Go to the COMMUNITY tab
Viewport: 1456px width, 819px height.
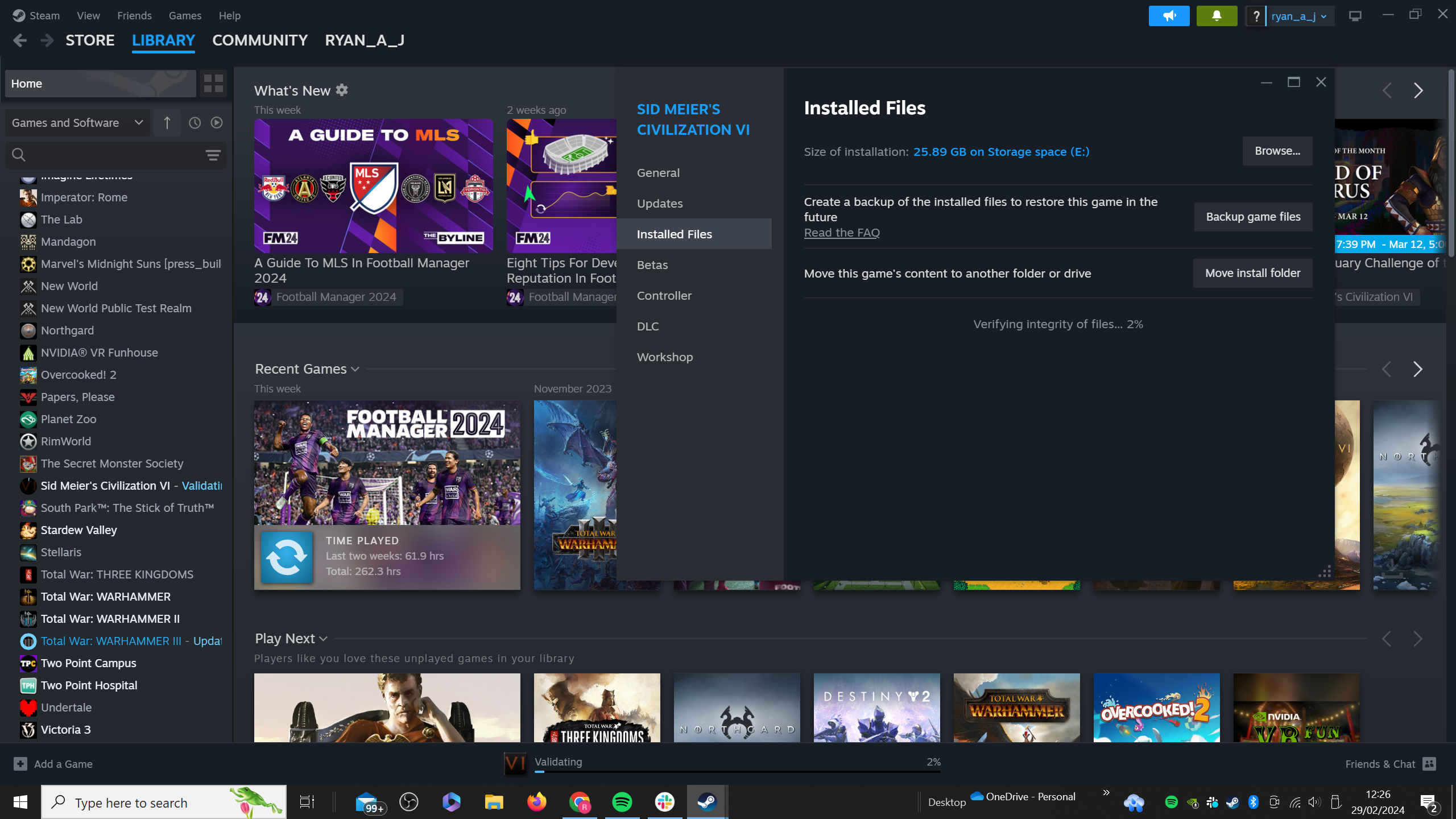260,40
